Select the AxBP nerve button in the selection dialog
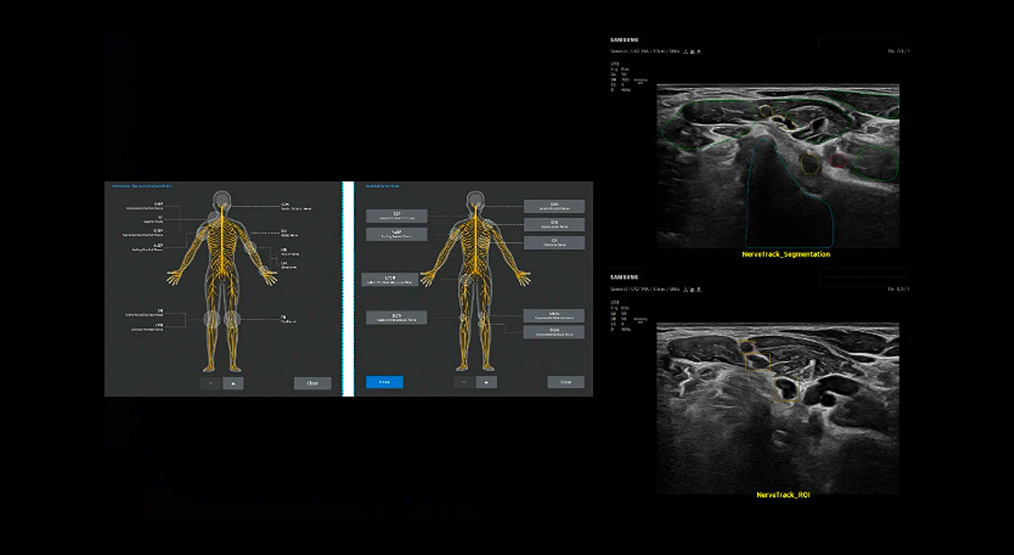The width and height of the screenshot is (1014, 555). (396, 234)
